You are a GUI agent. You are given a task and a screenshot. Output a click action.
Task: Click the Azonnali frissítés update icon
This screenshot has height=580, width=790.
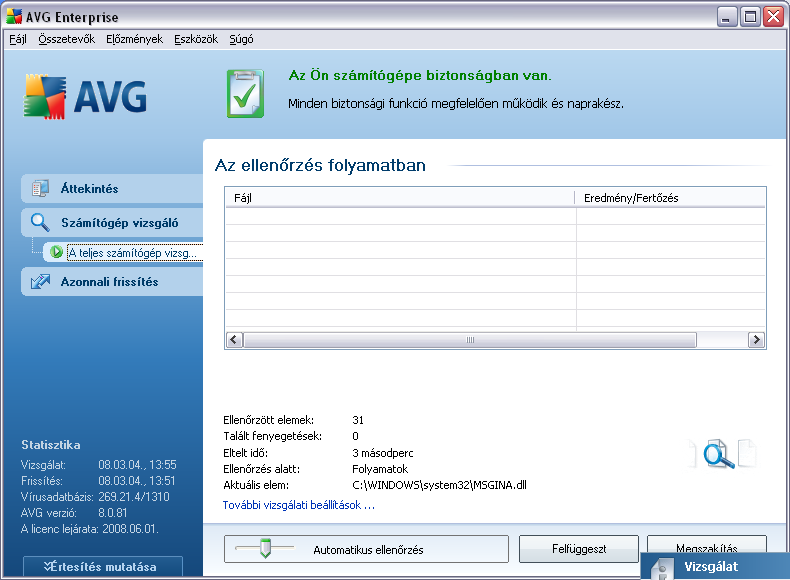coord(40,282)
